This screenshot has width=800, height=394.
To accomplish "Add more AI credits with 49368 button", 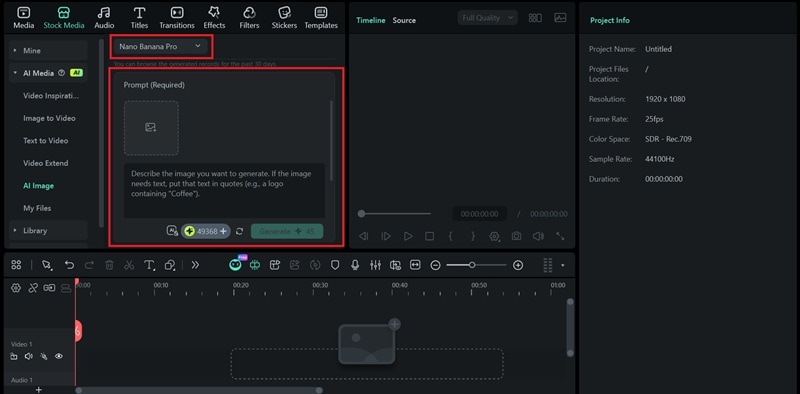I will pyautogui.click(x=206, y=231).
